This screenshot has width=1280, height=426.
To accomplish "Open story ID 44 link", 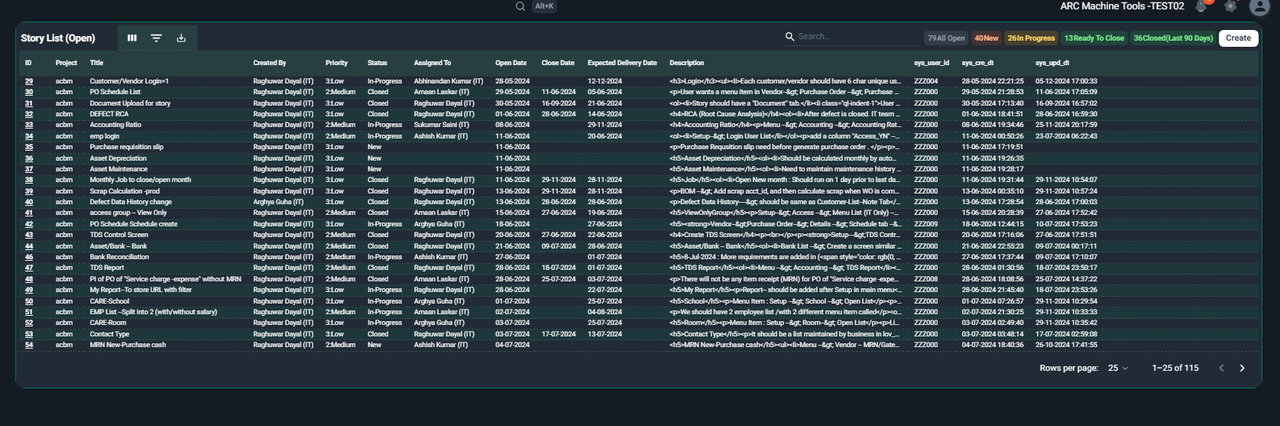I will point(29,246).
